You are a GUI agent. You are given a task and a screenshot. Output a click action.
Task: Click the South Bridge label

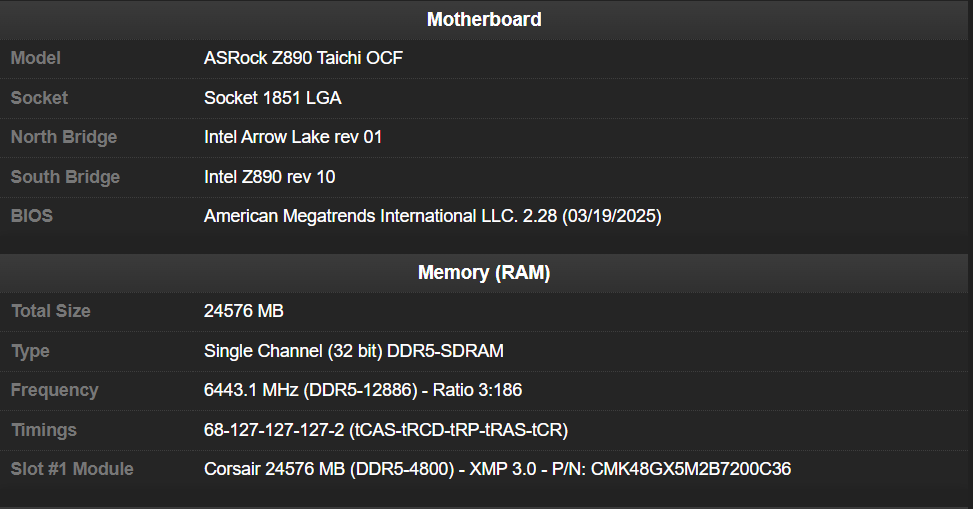tap(65, 177)
